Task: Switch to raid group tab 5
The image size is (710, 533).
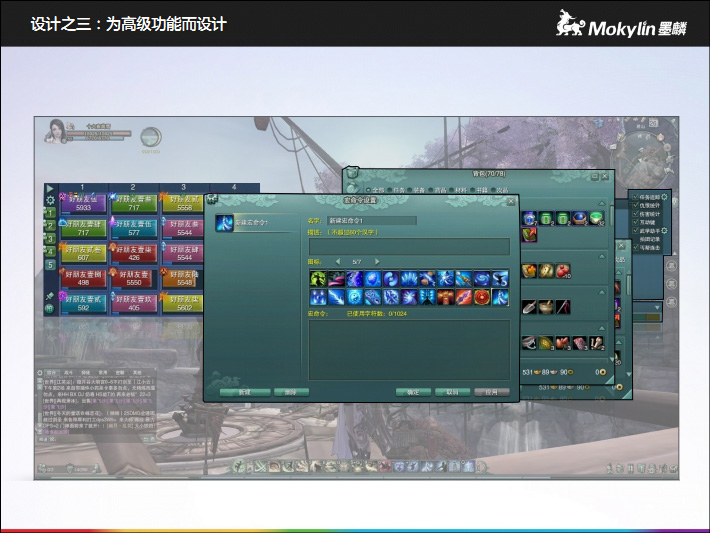Action: coord(49,265)
